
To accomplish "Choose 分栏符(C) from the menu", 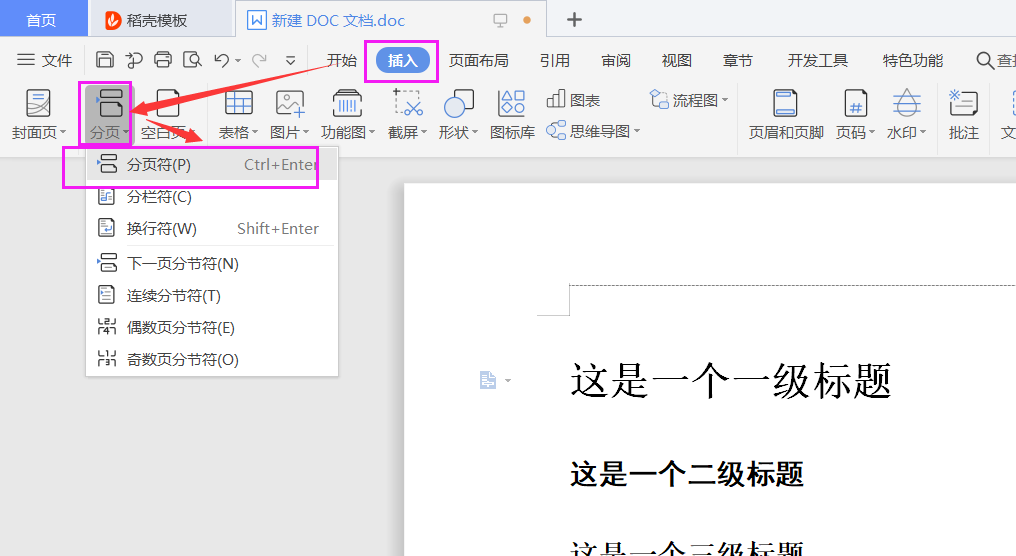I will 212,196.
